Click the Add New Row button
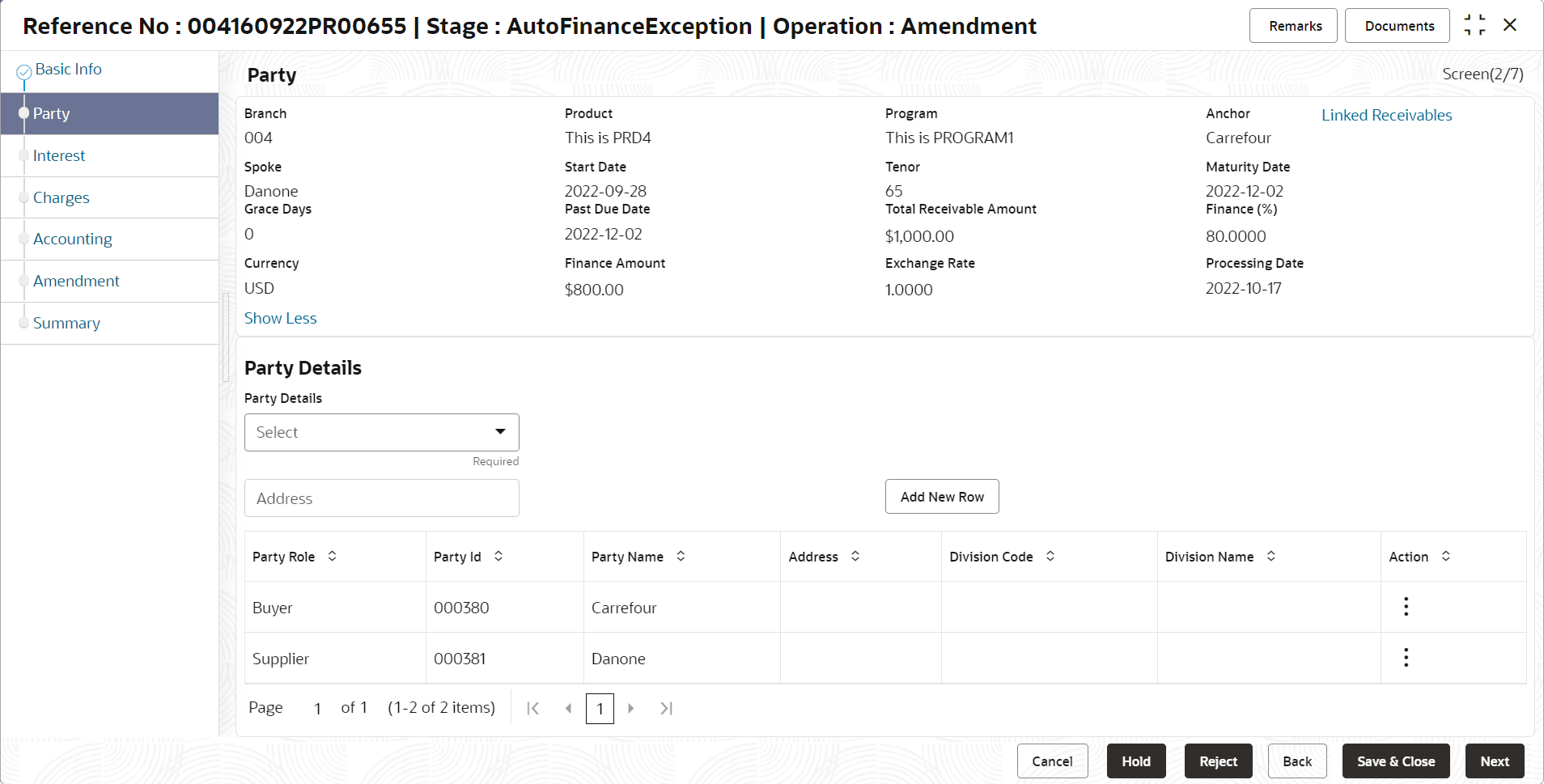This screenshot has width=1544, height=784. click(x=942, y=497)
